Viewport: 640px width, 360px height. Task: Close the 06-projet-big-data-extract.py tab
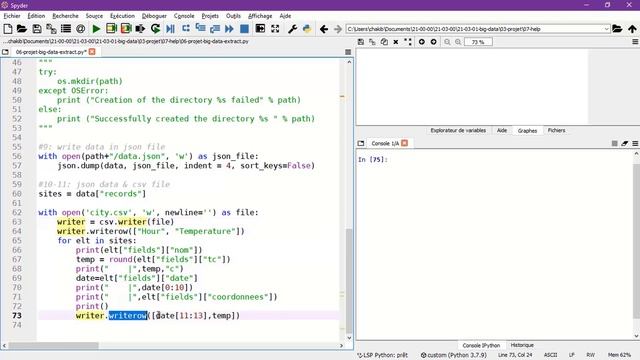[92, 52]
